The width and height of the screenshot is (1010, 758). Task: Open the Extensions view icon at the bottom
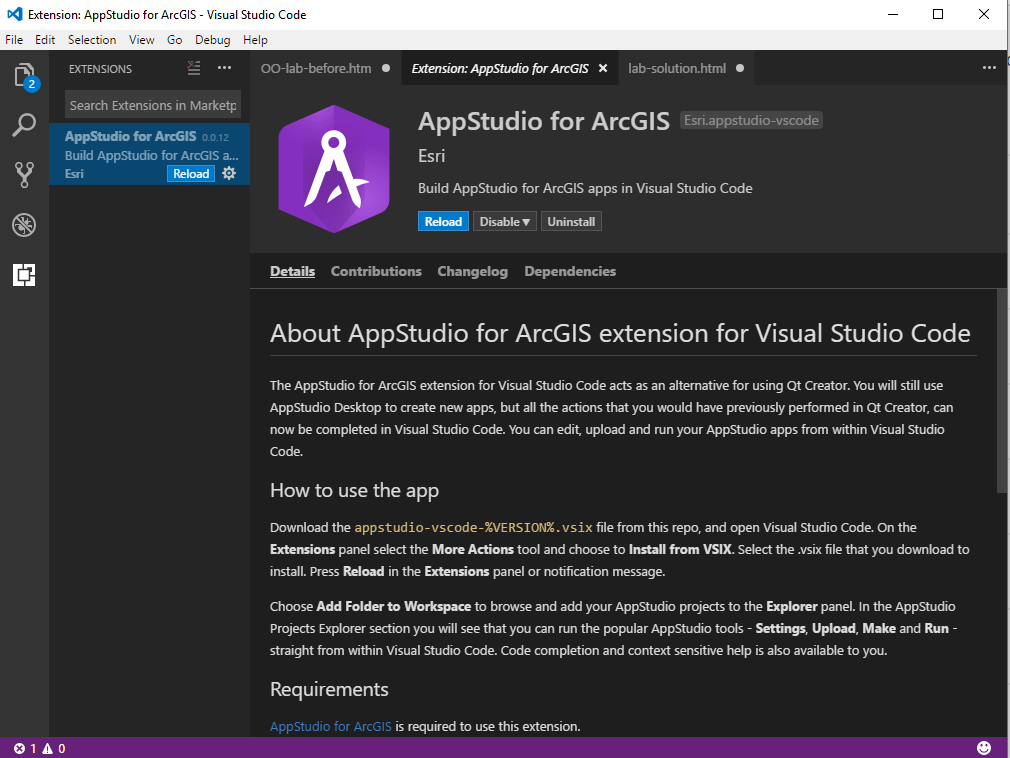tap(22, 275)
